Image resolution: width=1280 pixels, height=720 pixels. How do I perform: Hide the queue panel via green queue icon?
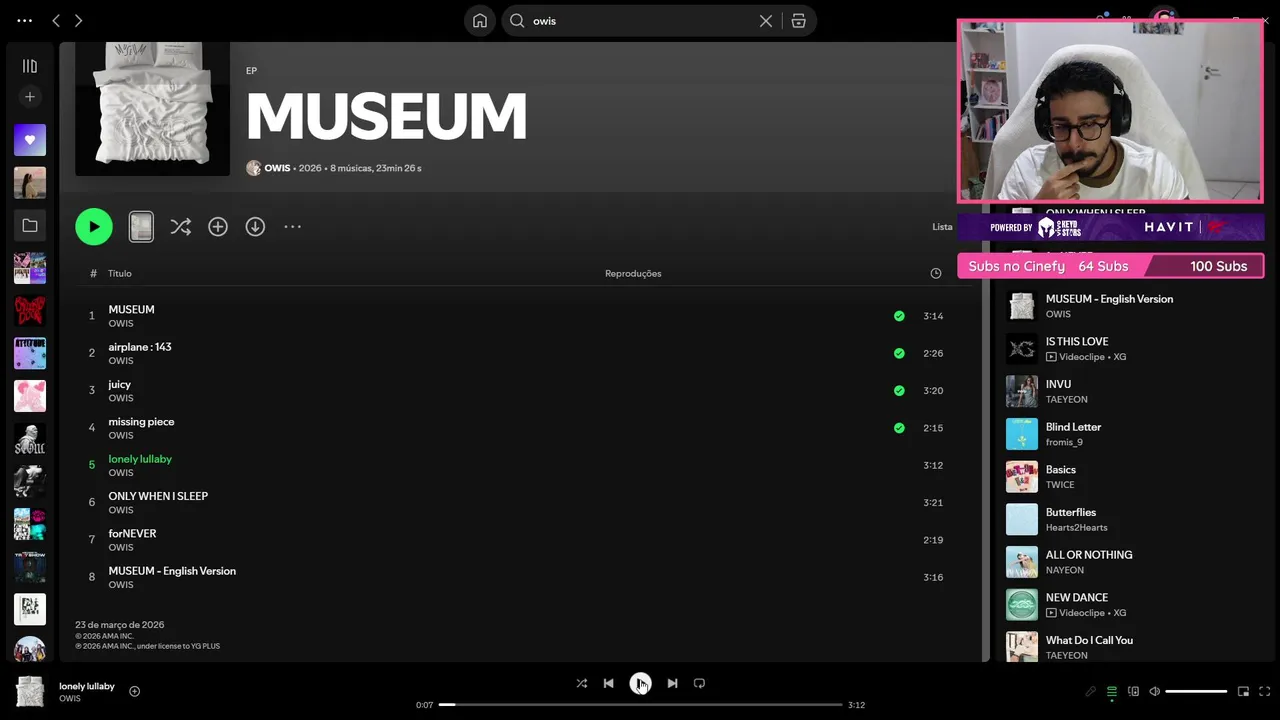point(1112,691)
